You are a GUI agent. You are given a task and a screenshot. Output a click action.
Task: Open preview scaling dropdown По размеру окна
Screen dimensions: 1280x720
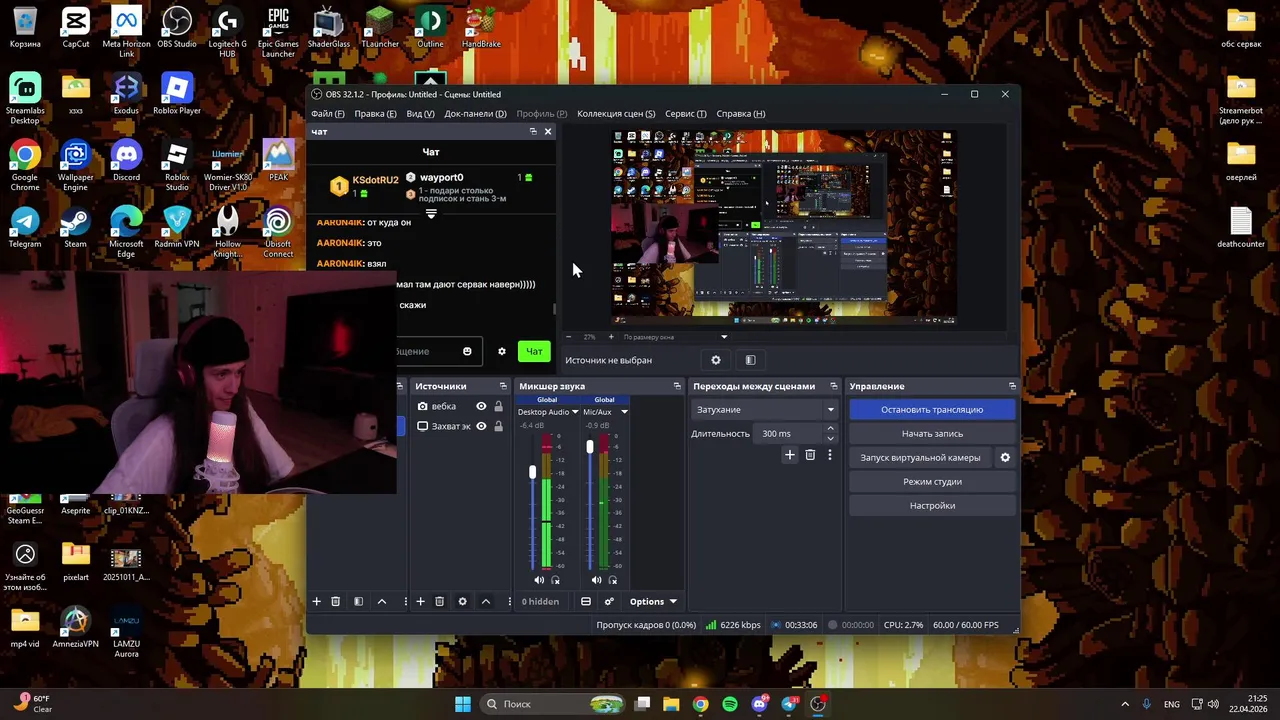pos(675,337)
